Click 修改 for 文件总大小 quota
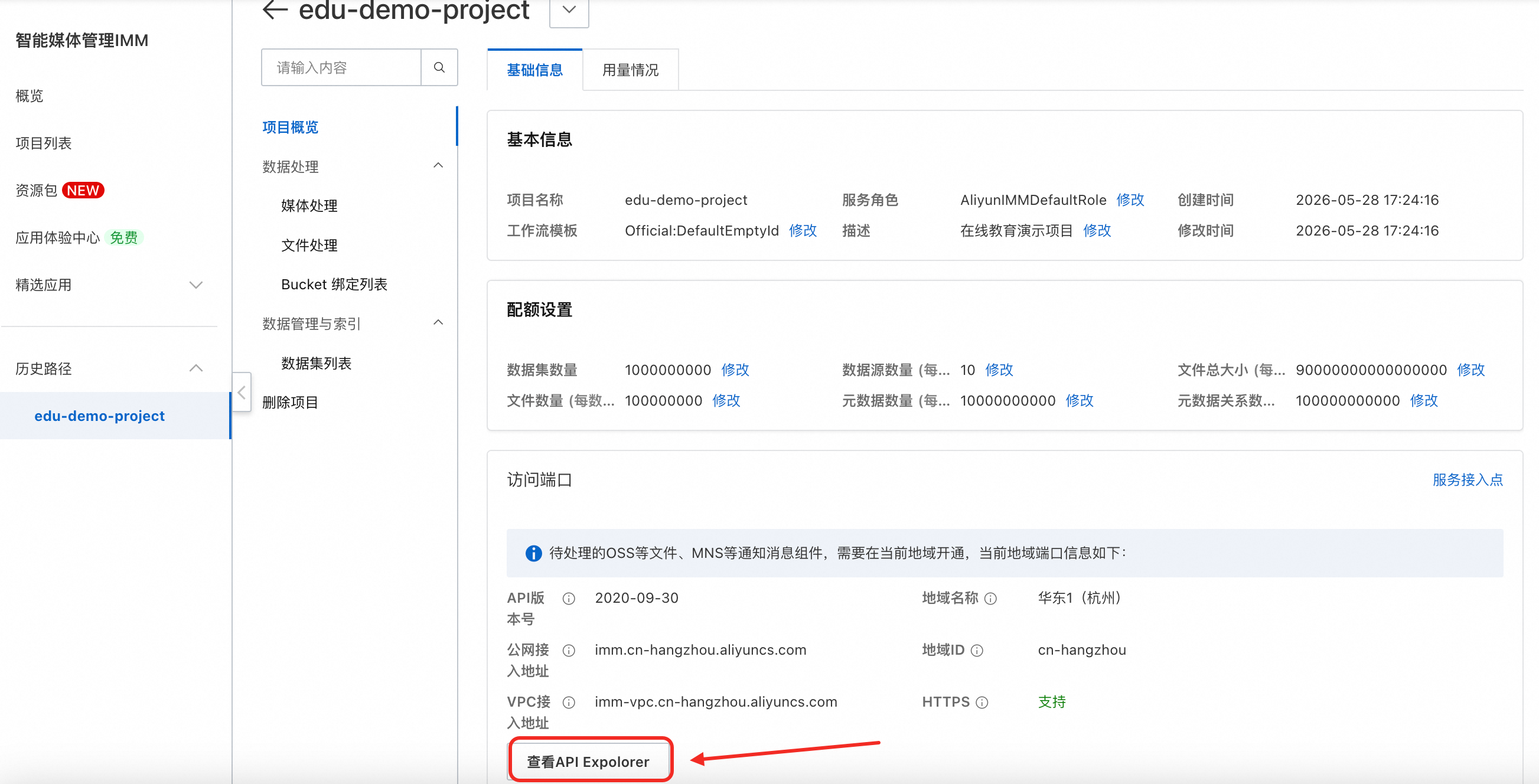Image resolution: width=1539 pixels, height=784 pixels. tap(1470, 370)
